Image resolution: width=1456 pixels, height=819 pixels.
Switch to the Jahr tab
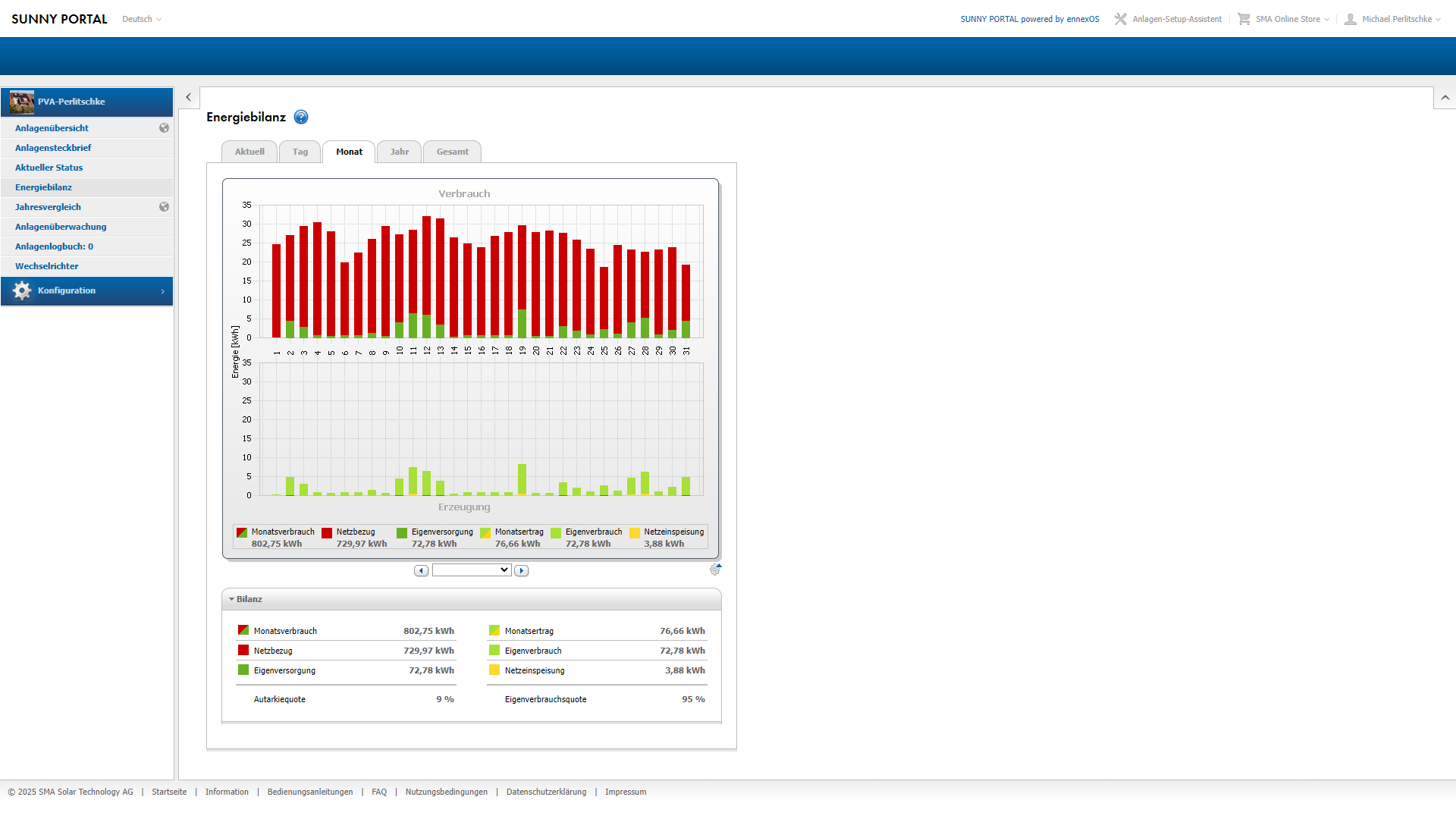click(x=399, y=152)
